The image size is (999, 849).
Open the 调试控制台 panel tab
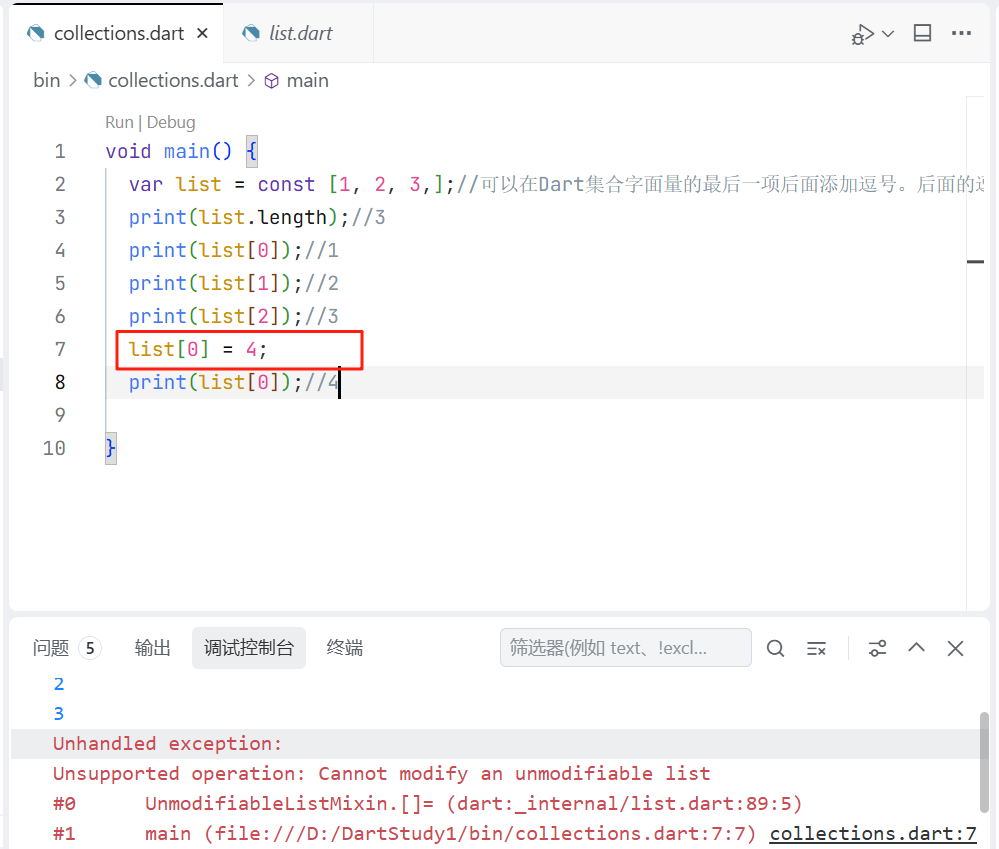(x=248, y=648)
